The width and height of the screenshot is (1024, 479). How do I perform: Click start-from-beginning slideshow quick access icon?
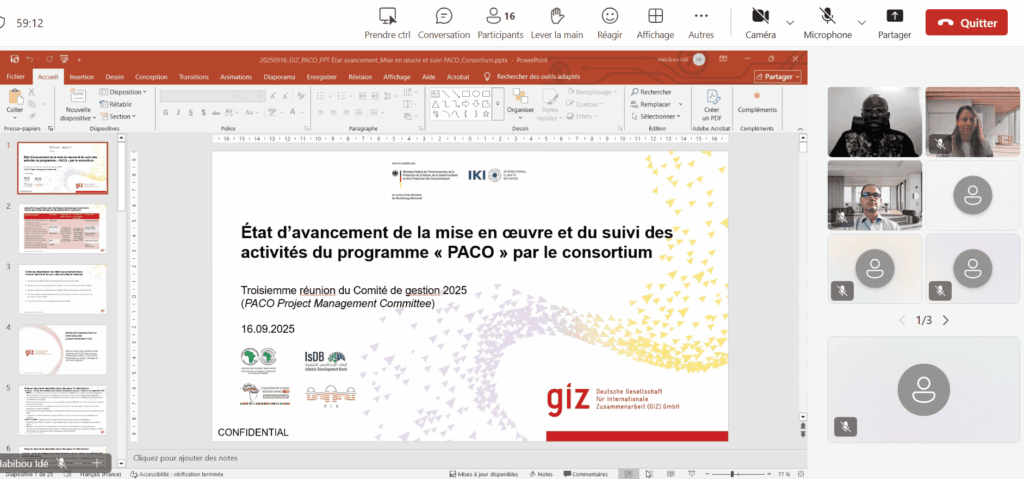63,59
